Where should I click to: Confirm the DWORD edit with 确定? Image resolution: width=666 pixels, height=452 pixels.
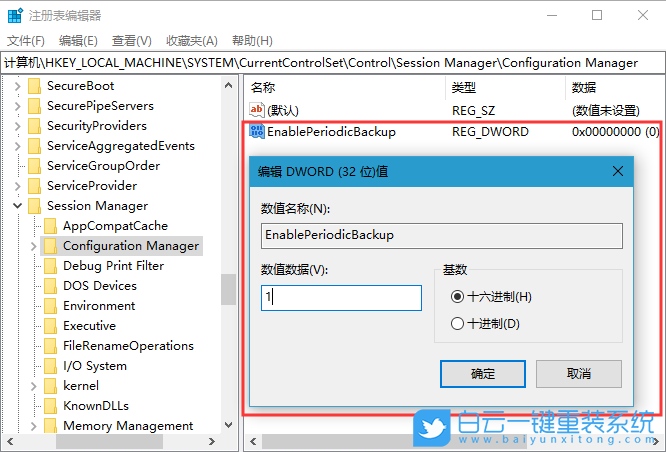(483, 374)
